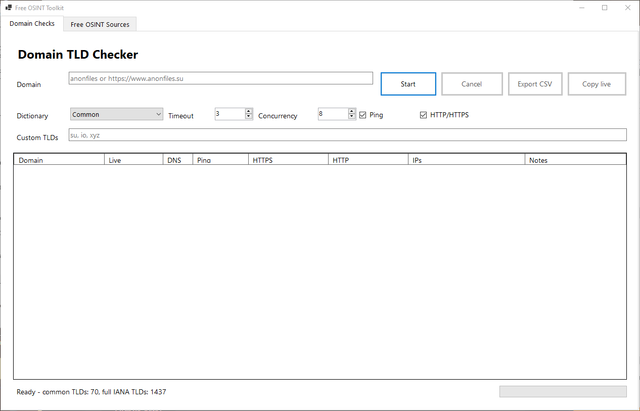Maximize the Free OSINT Toolkit window

point(605,8)
